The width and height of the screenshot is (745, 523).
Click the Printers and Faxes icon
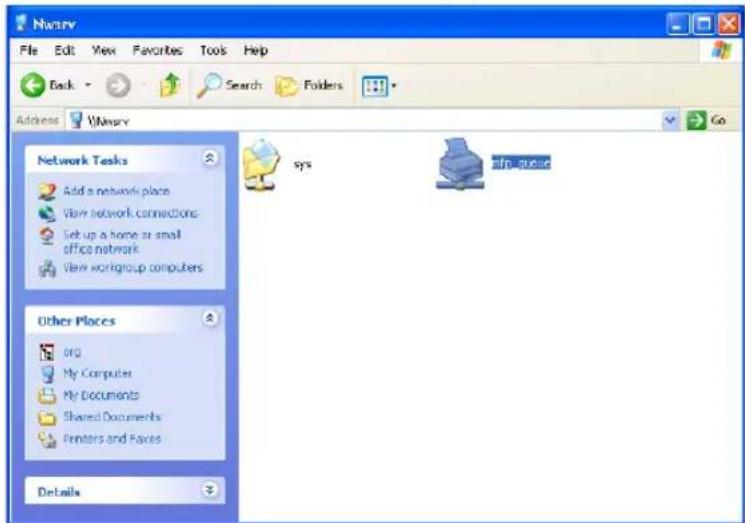(x=47, y=439)
